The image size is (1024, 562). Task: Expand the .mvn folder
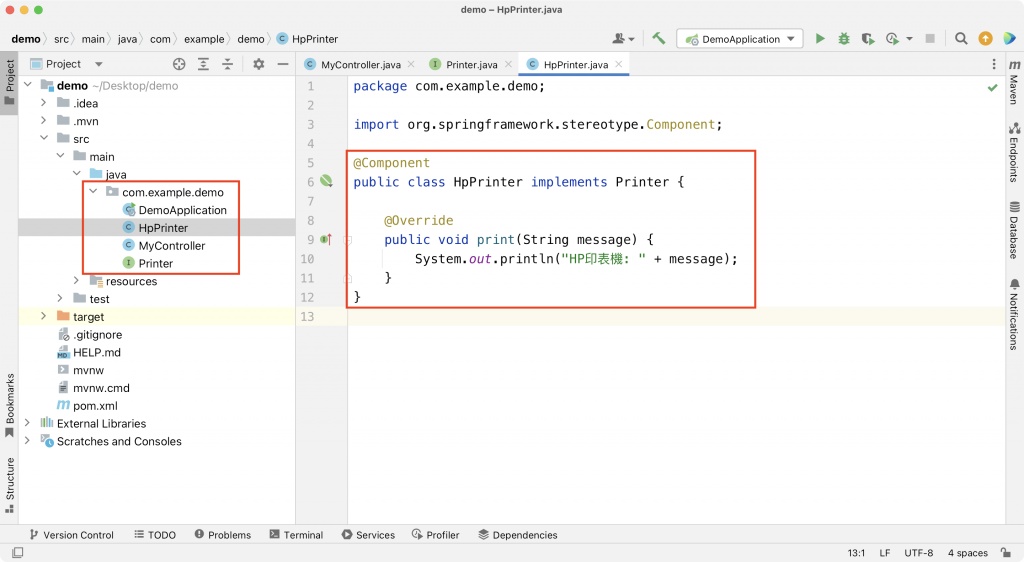click(x=44, y=120)
